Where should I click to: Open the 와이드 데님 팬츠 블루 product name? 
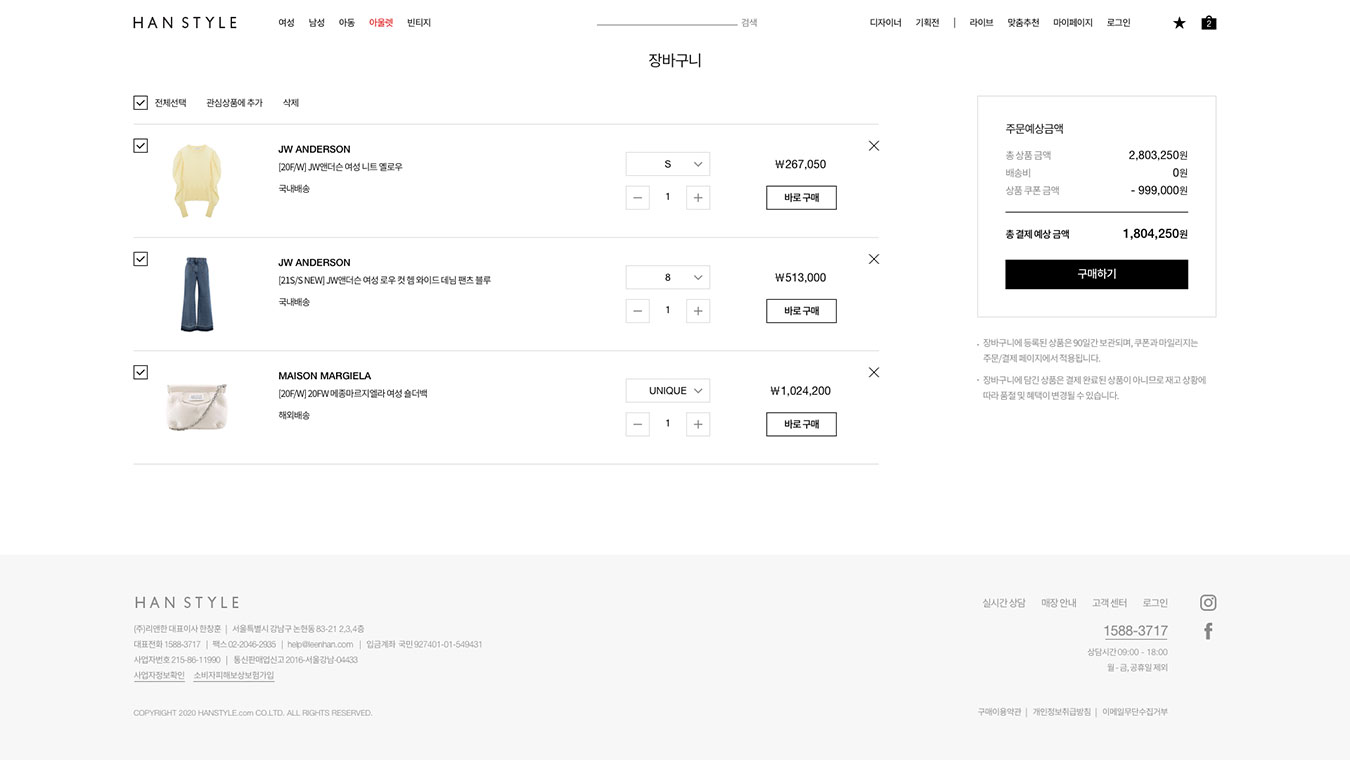[x=385, y=280]
